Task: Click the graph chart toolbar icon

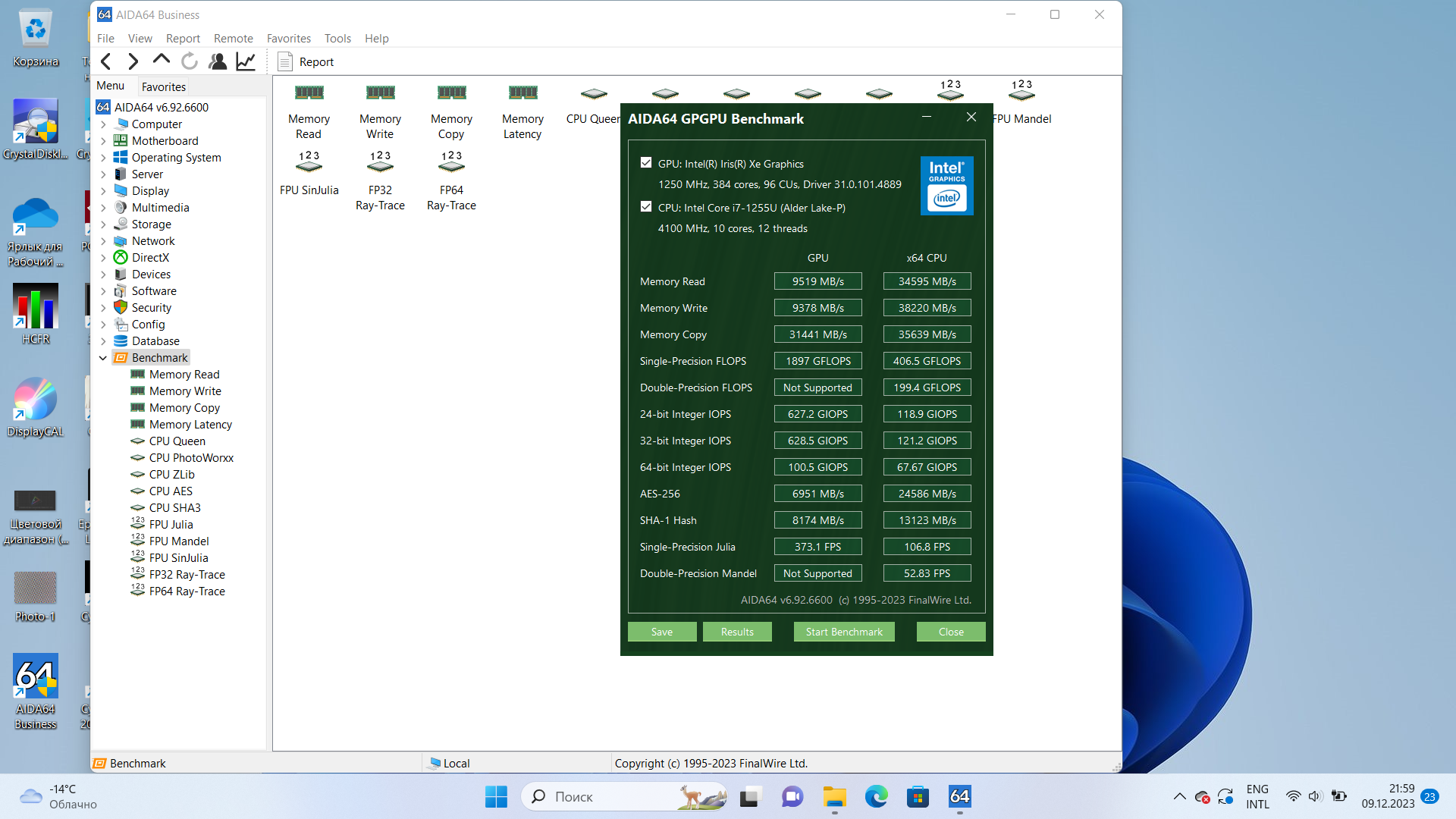Action: tap(246, 61)
